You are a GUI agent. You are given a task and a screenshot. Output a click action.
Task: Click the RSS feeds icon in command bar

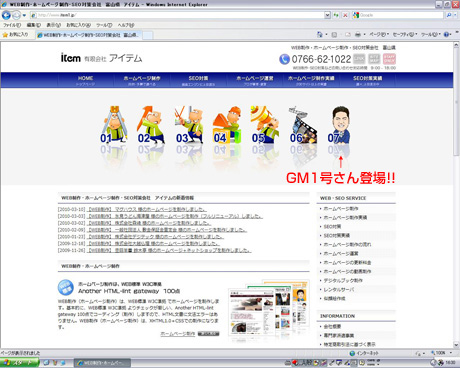[334, 34]
